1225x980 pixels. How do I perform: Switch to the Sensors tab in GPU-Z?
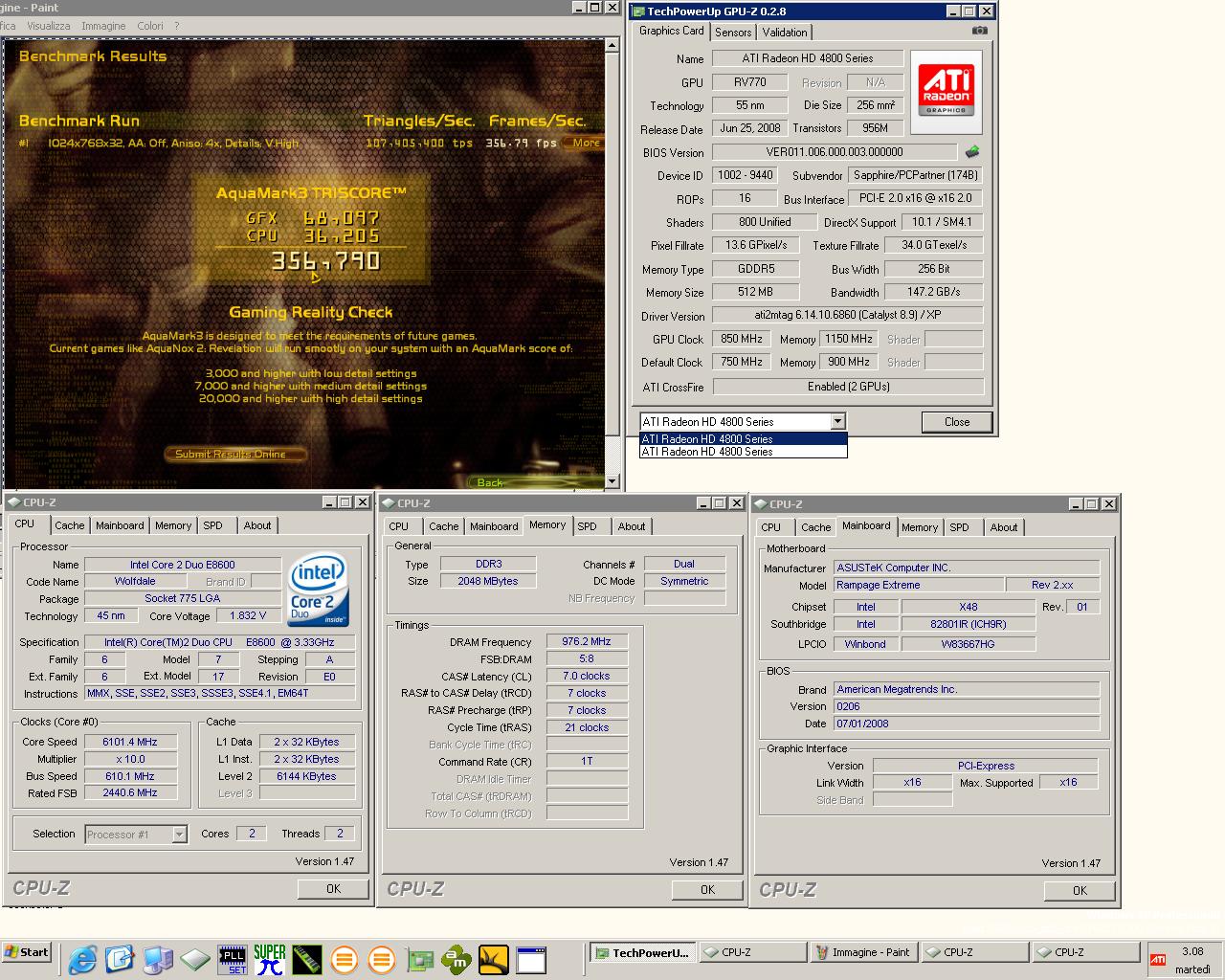(x=733, y=32)
